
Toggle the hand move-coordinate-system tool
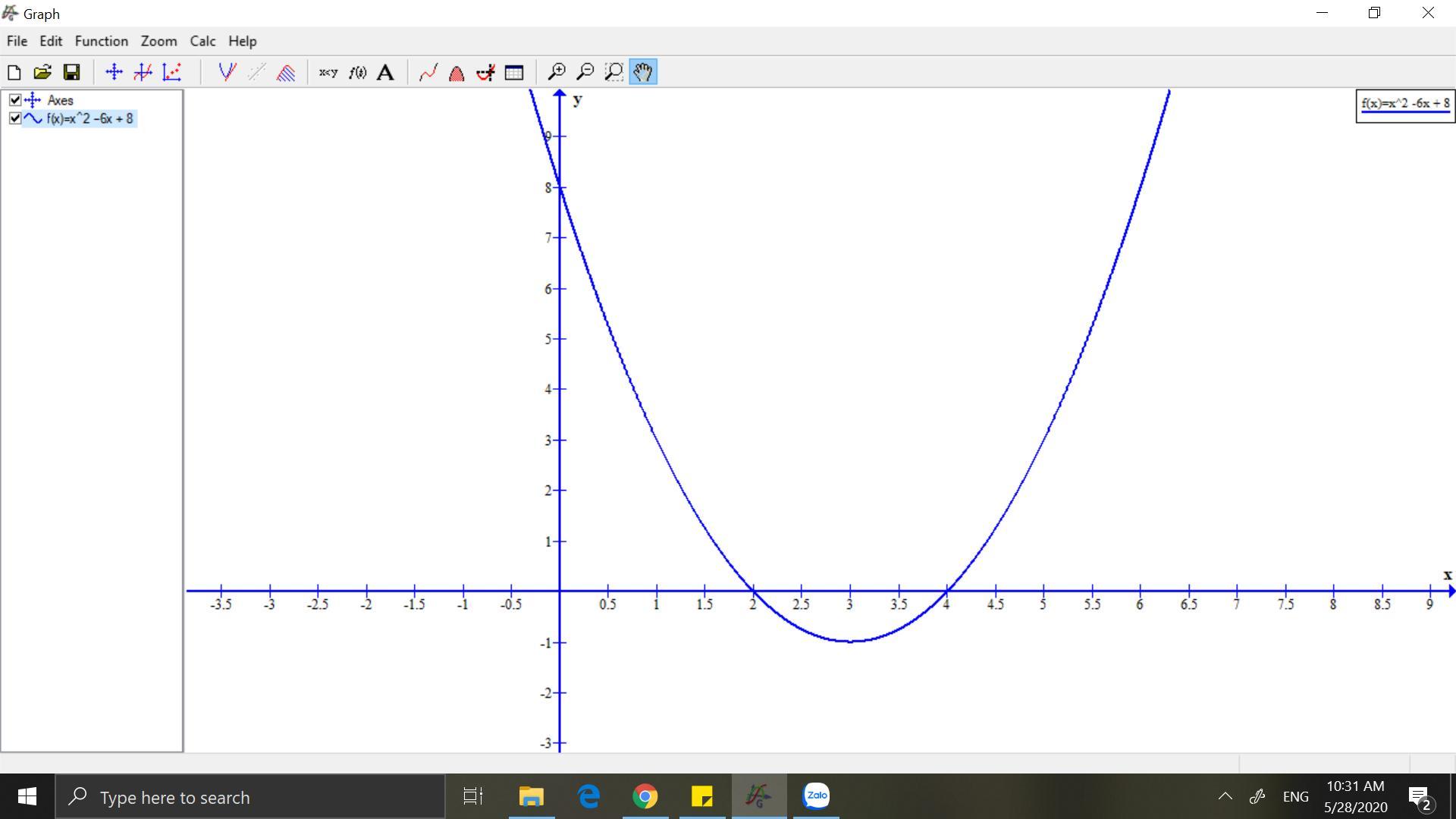(x=643, y=72)
